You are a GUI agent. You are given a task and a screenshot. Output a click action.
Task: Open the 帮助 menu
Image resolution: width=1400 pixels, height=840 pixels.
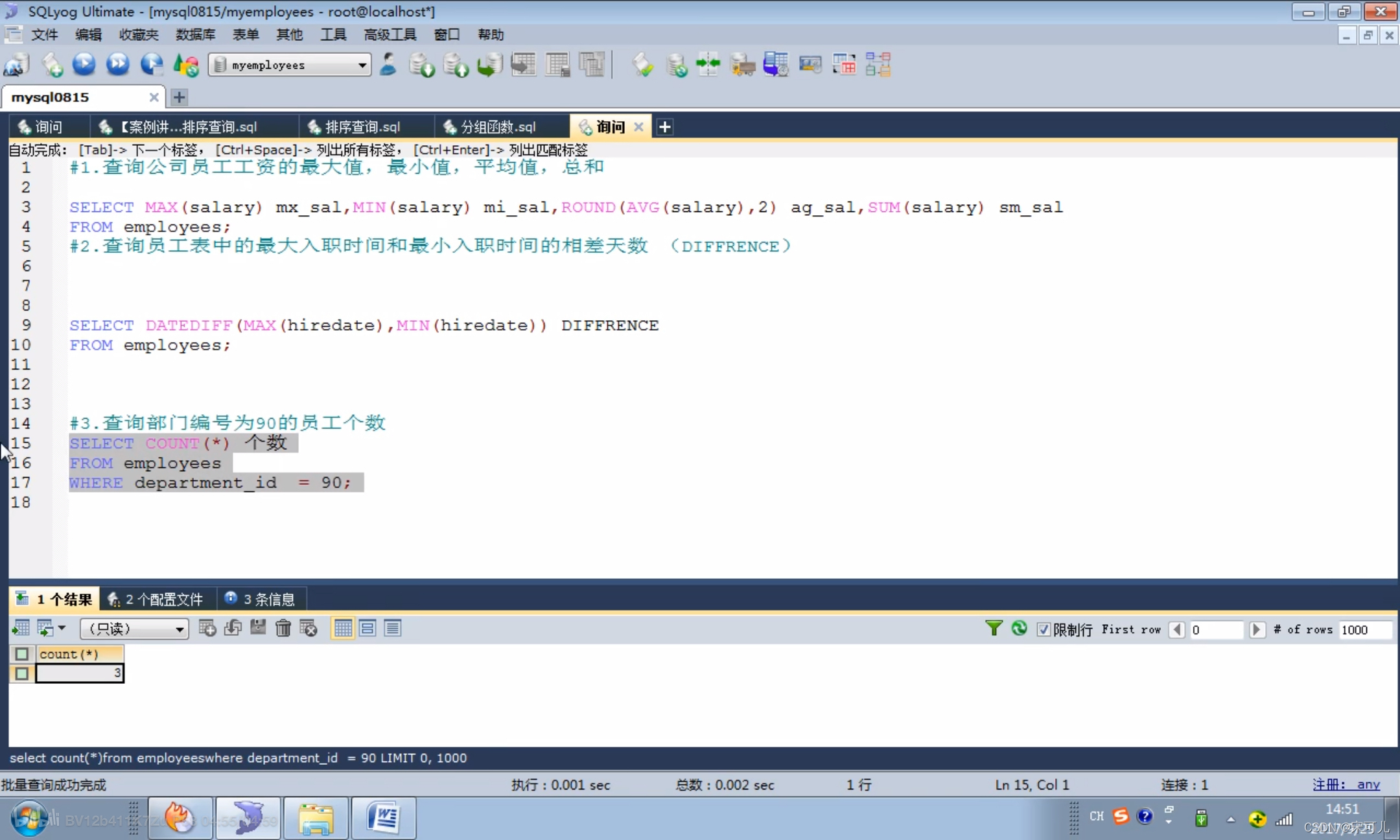click(491, 34)
